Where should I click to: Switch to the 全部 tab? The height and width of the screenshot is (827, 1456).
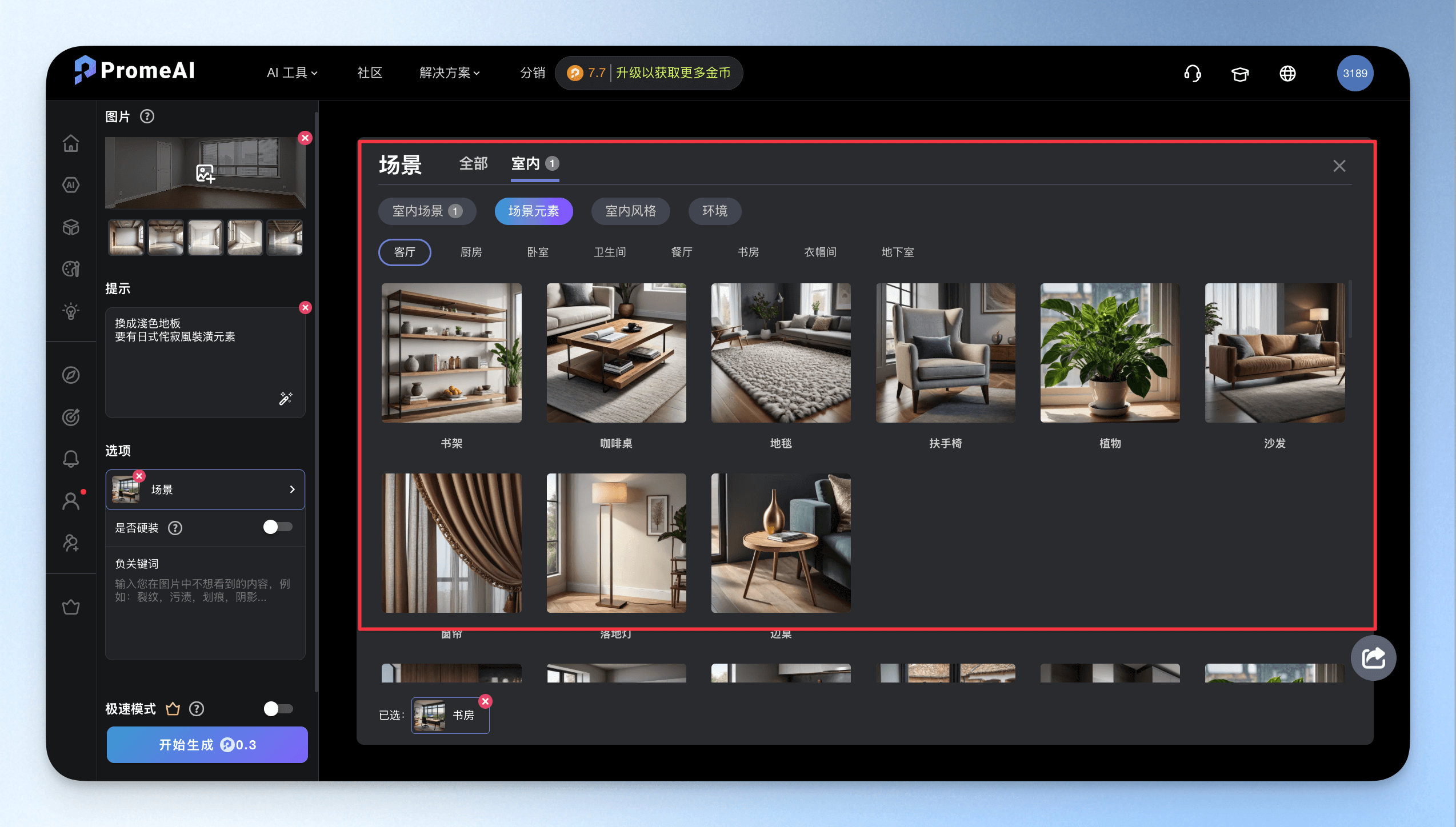coord(473,164)
